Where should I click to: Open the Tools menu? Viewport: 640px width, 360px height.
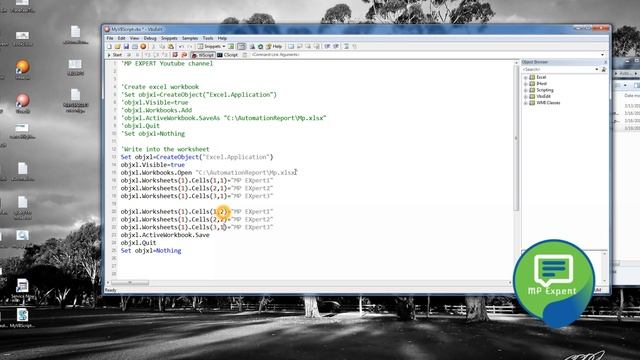[208, 38]
